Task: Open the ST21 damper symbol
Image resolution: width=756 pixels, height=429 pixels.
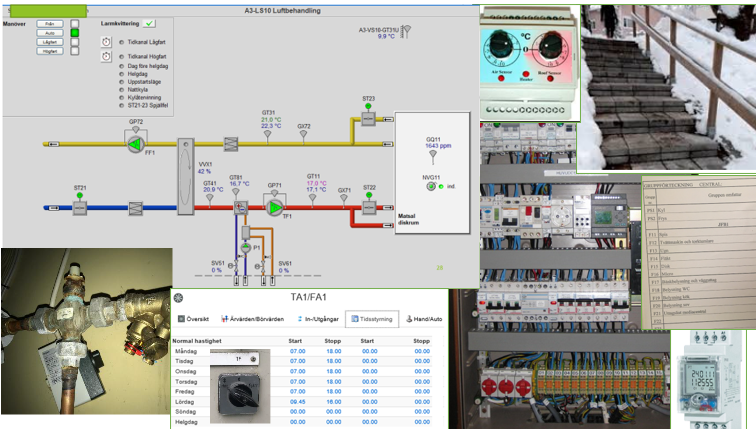Action: (80, 208)
